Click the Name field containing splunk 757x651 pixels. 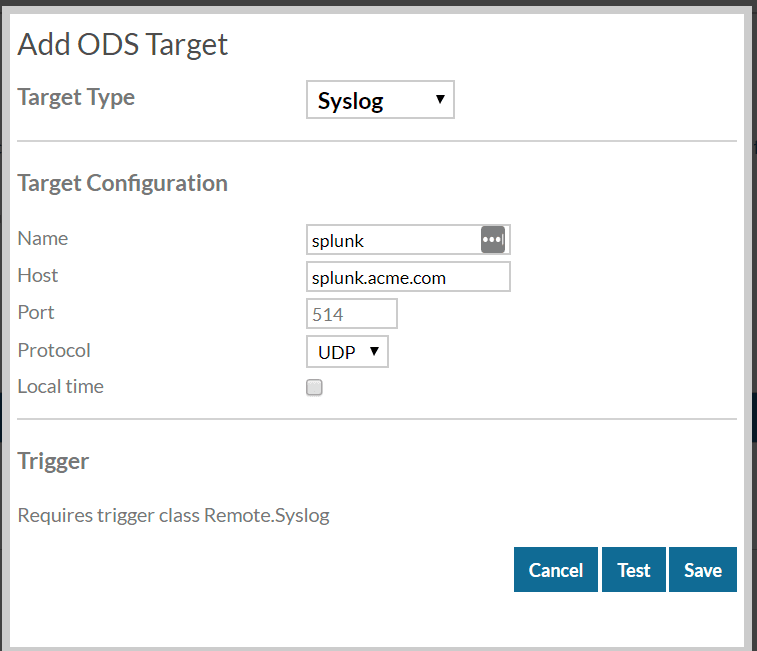(408, 240)
